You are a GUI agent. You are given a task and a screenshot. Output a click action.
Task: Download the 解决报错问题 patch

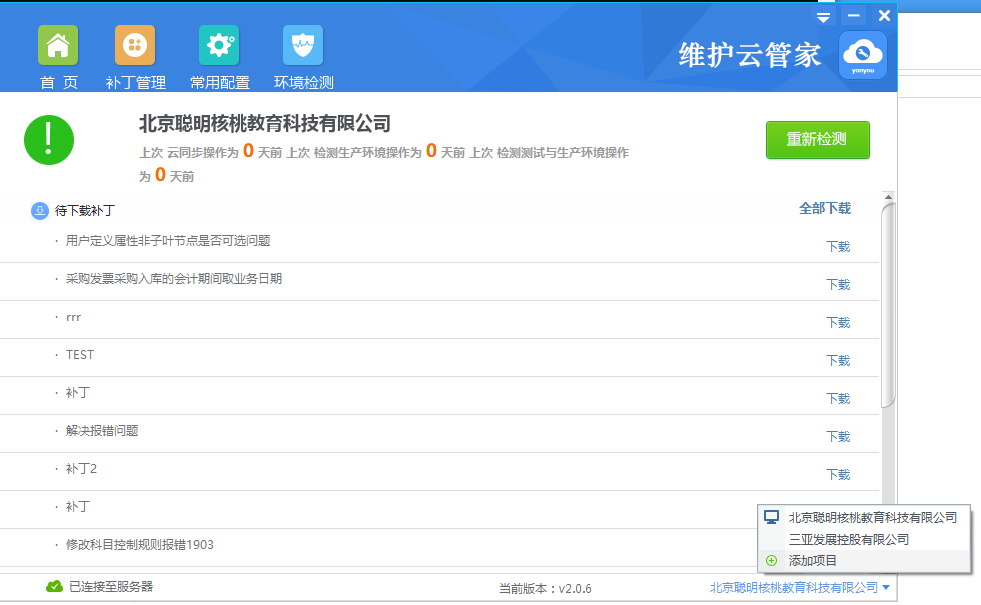(x=838, y=436)
